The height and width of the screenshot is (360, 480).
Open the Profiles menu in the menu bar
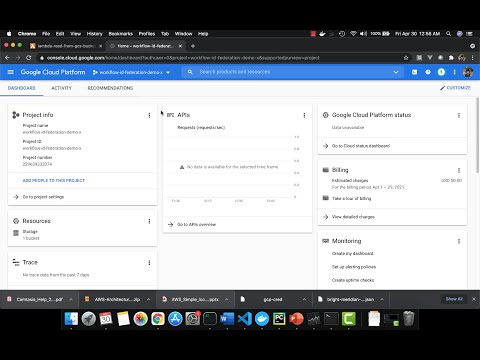(x=147, y=34)
